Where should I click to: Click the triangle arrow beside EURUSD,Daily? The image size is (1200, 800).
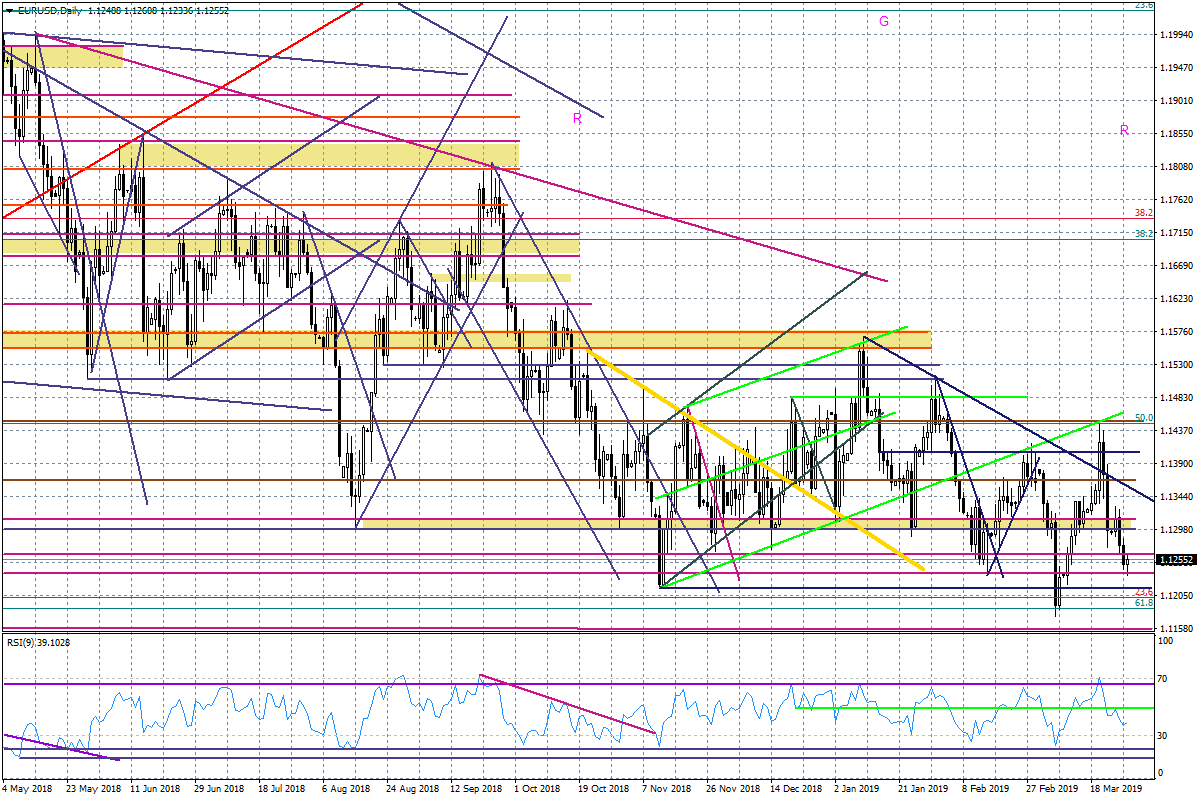[x=9, y=9]
